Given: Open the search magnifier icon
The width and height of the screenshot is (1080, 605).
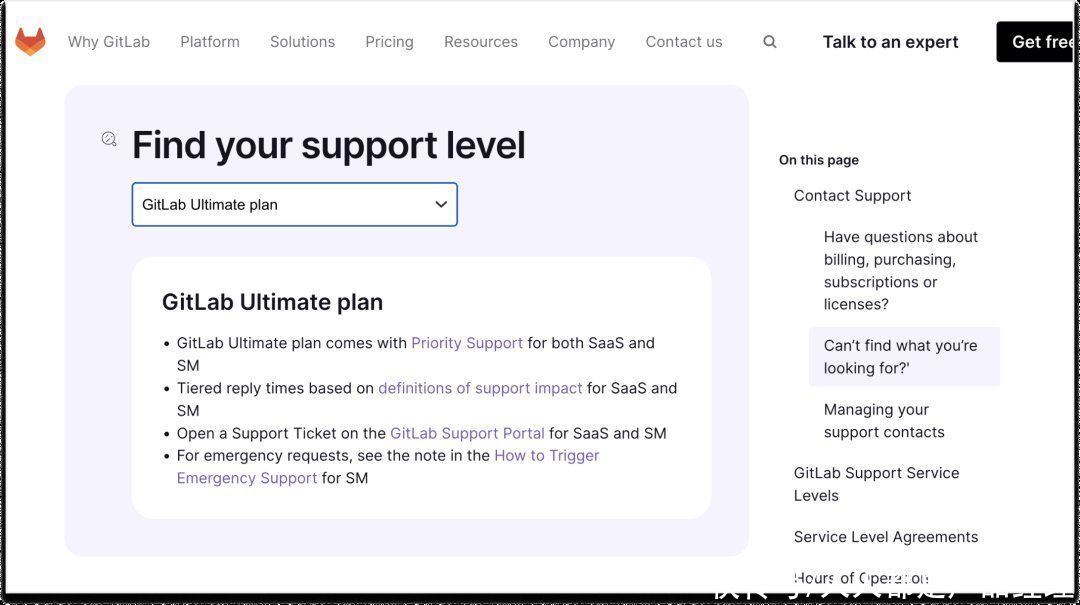Looking at the screenshot, I should [769, 42].
